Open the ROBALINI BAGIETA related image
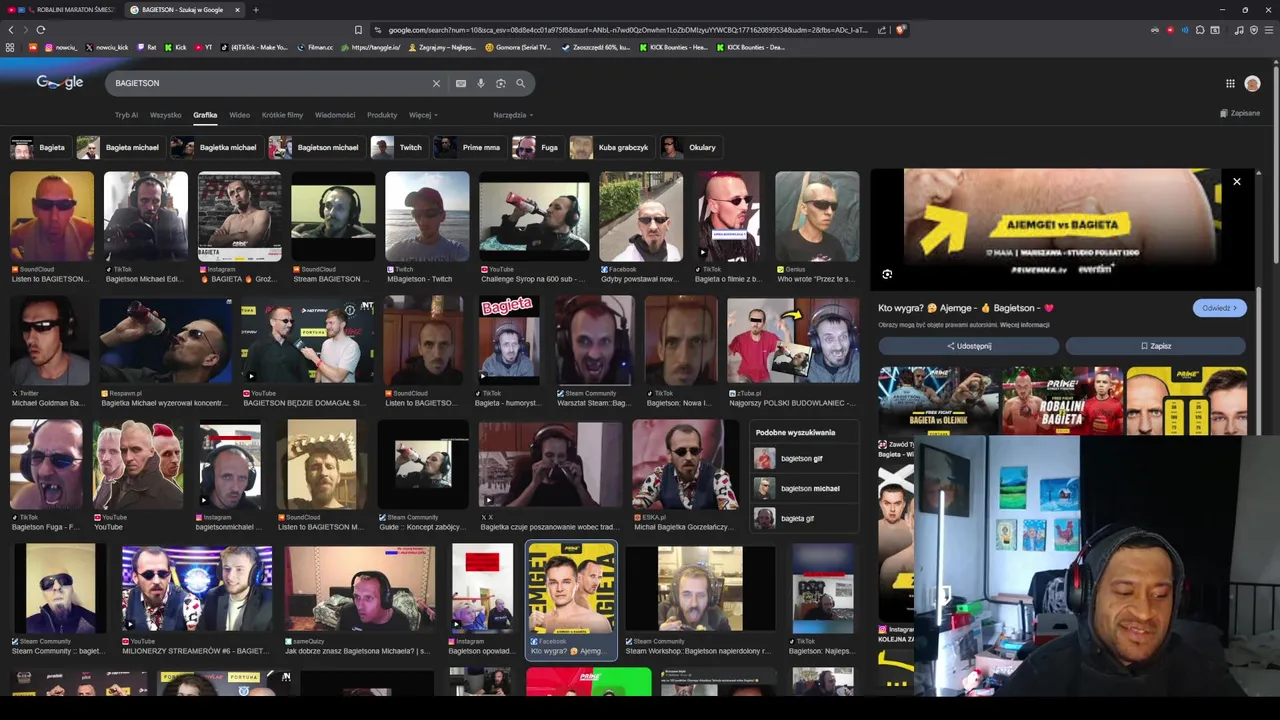Image resolution: width=1280 pixels, height=720 pixels. [x=1062, y=400]
